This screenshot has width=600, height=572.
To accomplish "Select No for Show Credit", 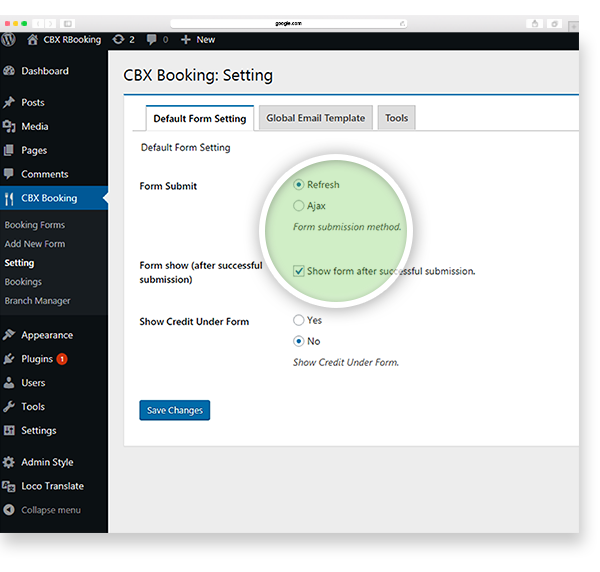I will (298, 341).
